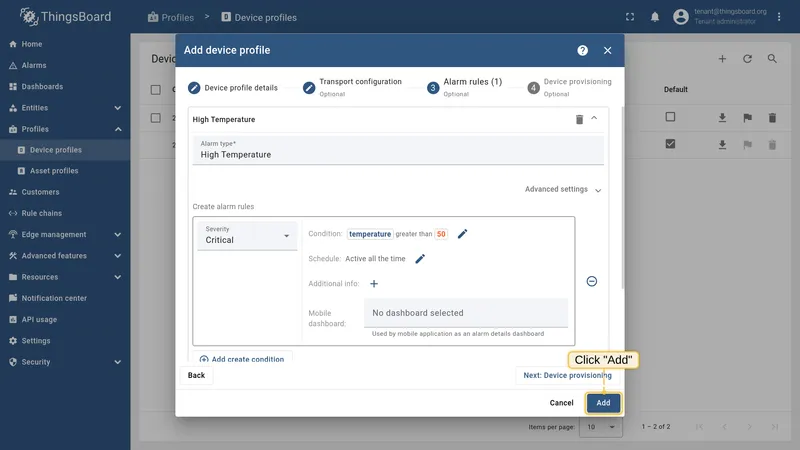Click the Profiles breadcrumb

click(x=171, y=17)
